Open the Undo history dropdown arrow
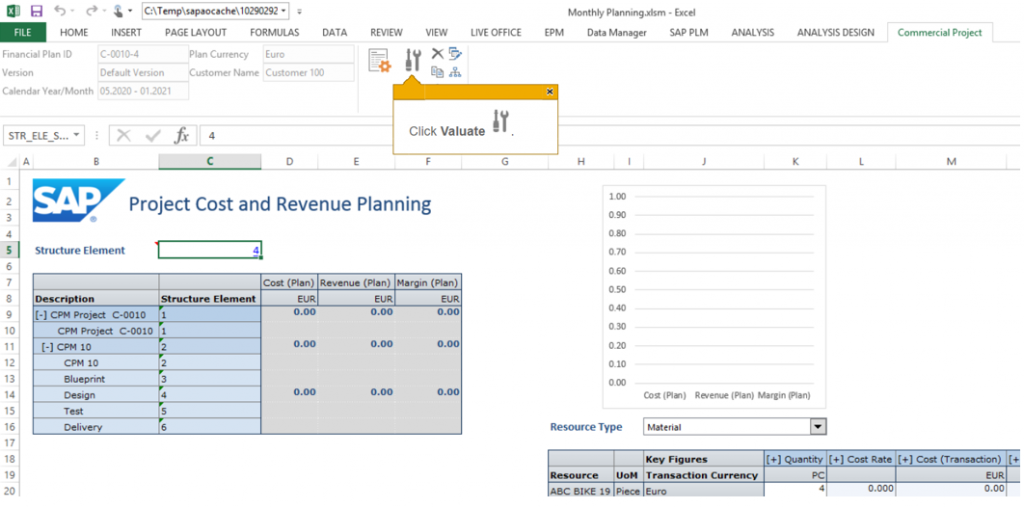Screen dimensions: 1024x508 (x=72, y=11)
